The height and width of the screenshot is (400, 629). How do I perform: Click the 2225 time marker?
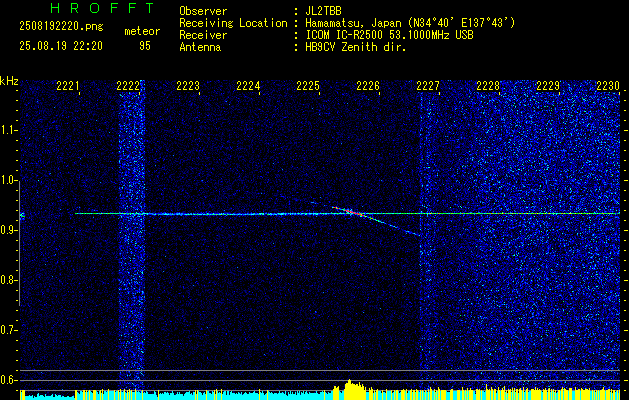[x=308, y=85]
